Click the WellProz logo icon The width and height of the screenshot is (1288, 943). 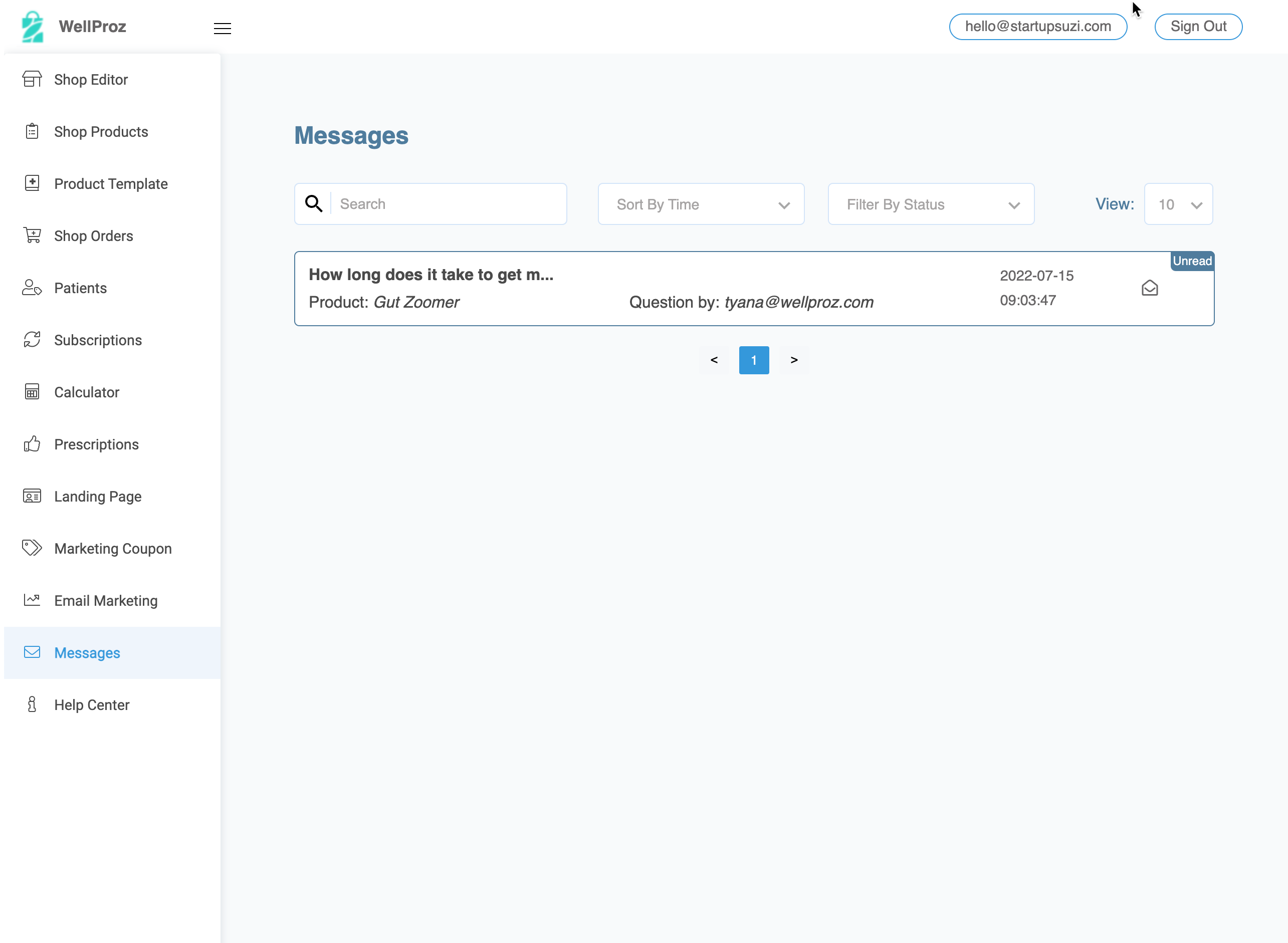[33, 27]
